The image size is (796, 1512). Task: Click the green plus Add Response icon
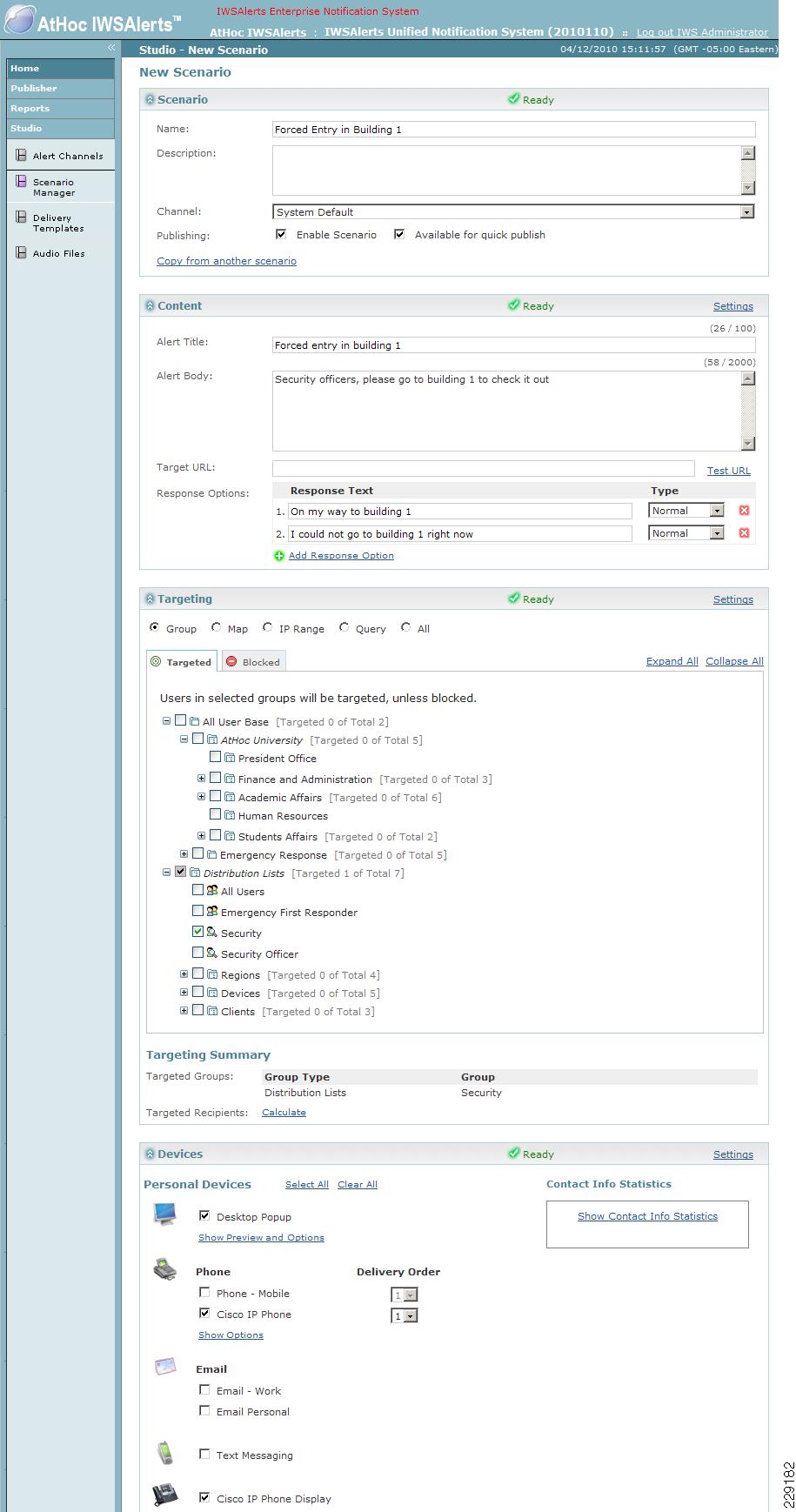coord(279,556)
